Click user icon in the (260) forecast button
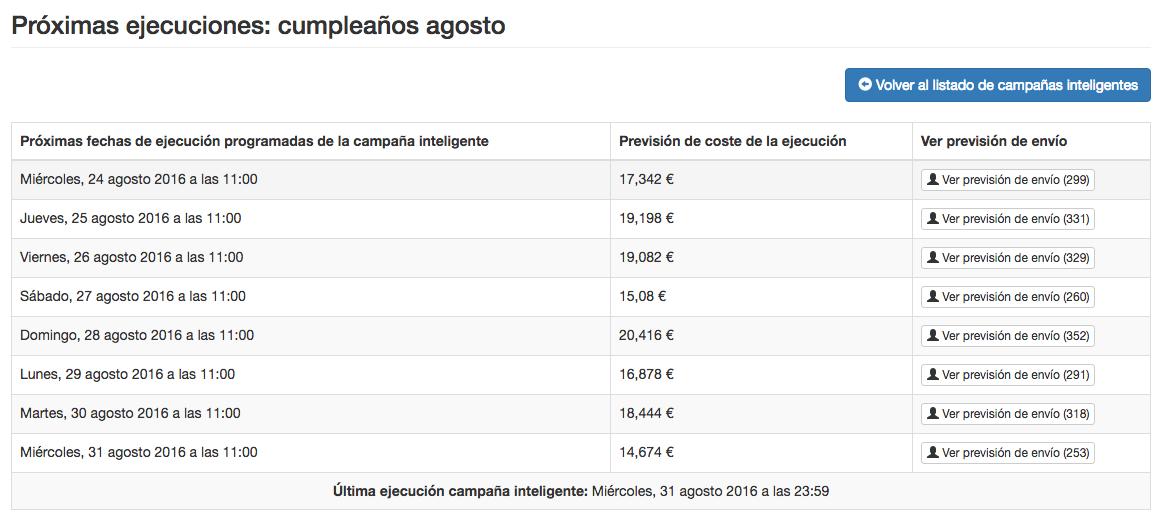Image resolution: width=1171 pixels, height=522 pixels. pos(933,297)
